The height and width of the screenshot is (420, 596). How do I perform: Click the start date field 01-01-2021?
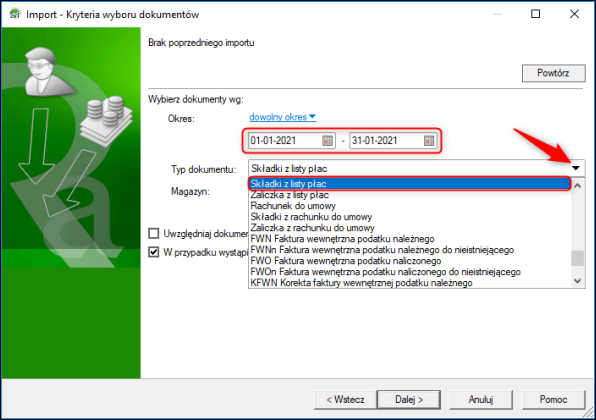click(292, 141)
